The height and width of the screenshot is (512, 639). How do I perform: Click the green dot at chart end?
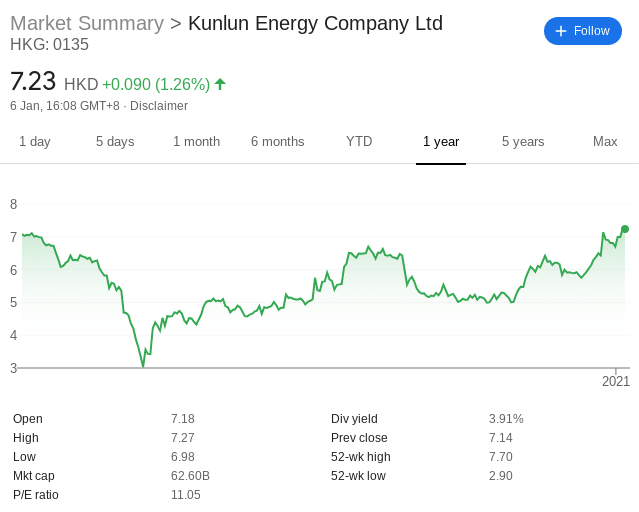(x=625, y=229)
